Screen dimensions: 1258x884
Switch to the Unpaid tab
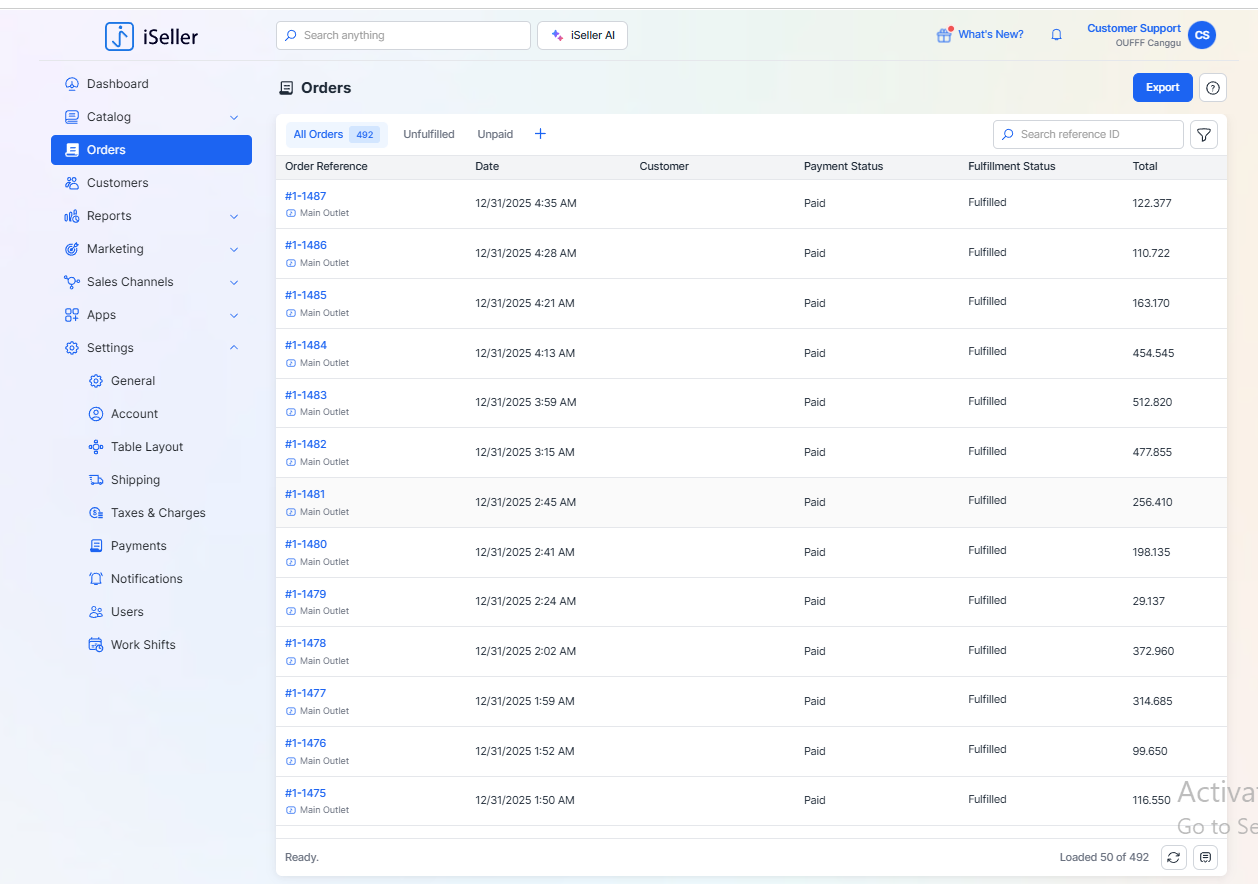click(x=495, y=134)
